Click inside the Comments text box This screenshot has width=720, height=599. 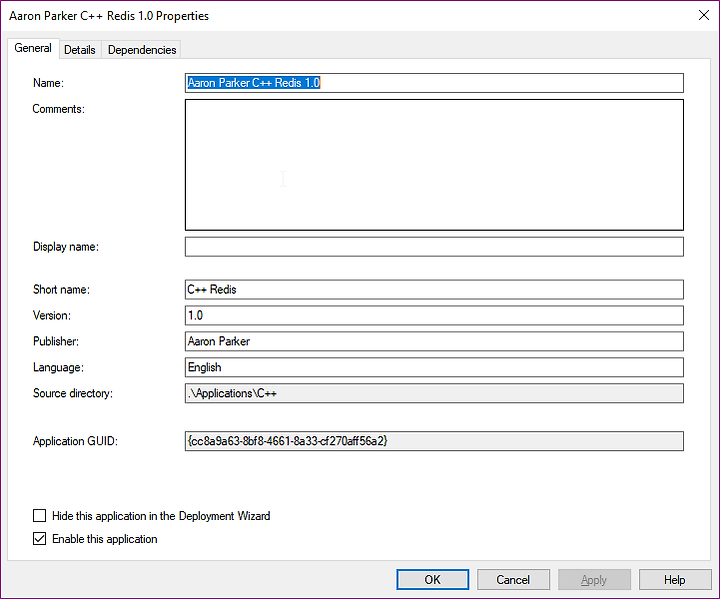point(434,165)
